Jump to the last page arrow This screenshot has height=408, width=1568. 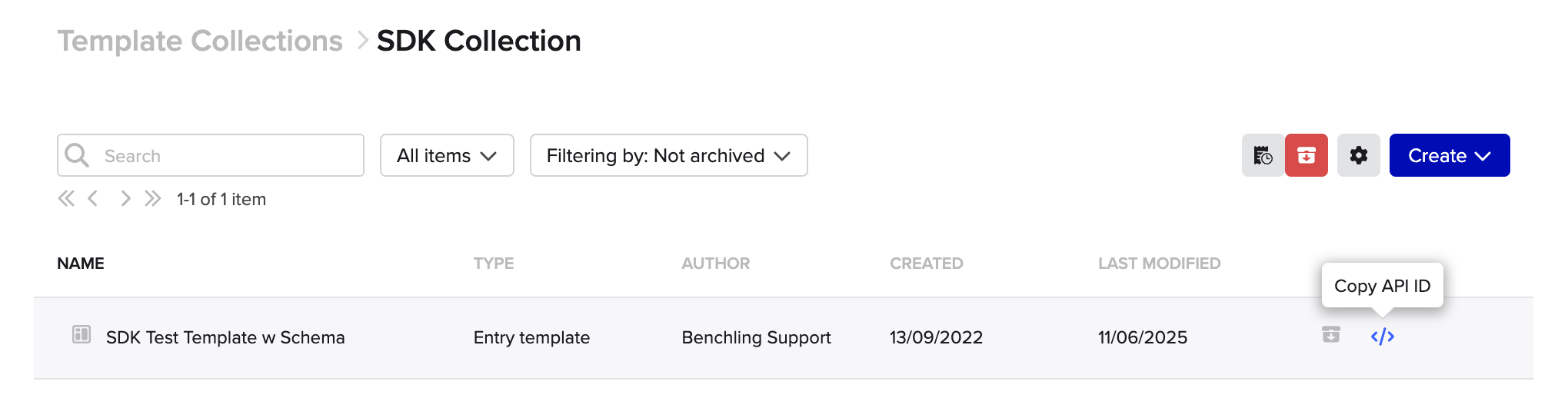(x=153, y=199)
